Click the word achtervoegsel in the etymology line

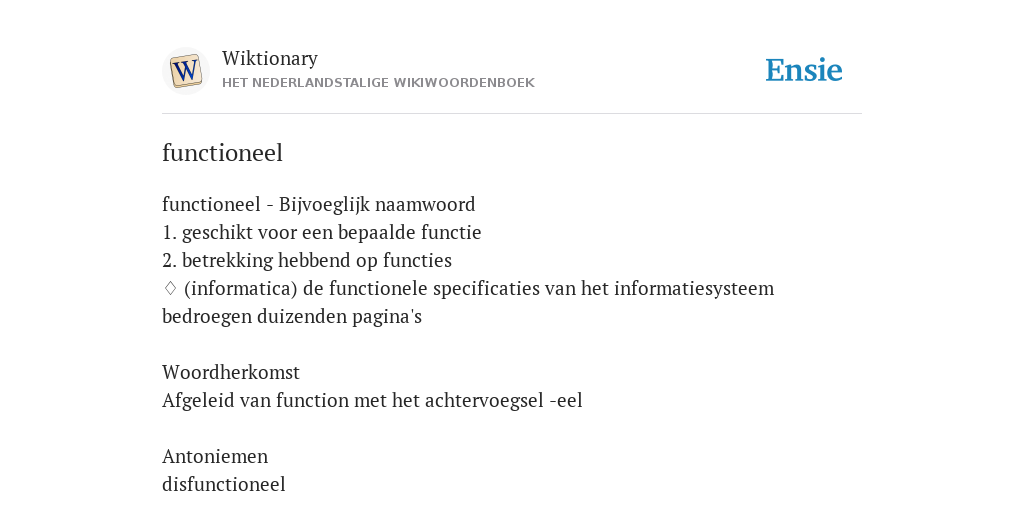click(x=484, y=400)
